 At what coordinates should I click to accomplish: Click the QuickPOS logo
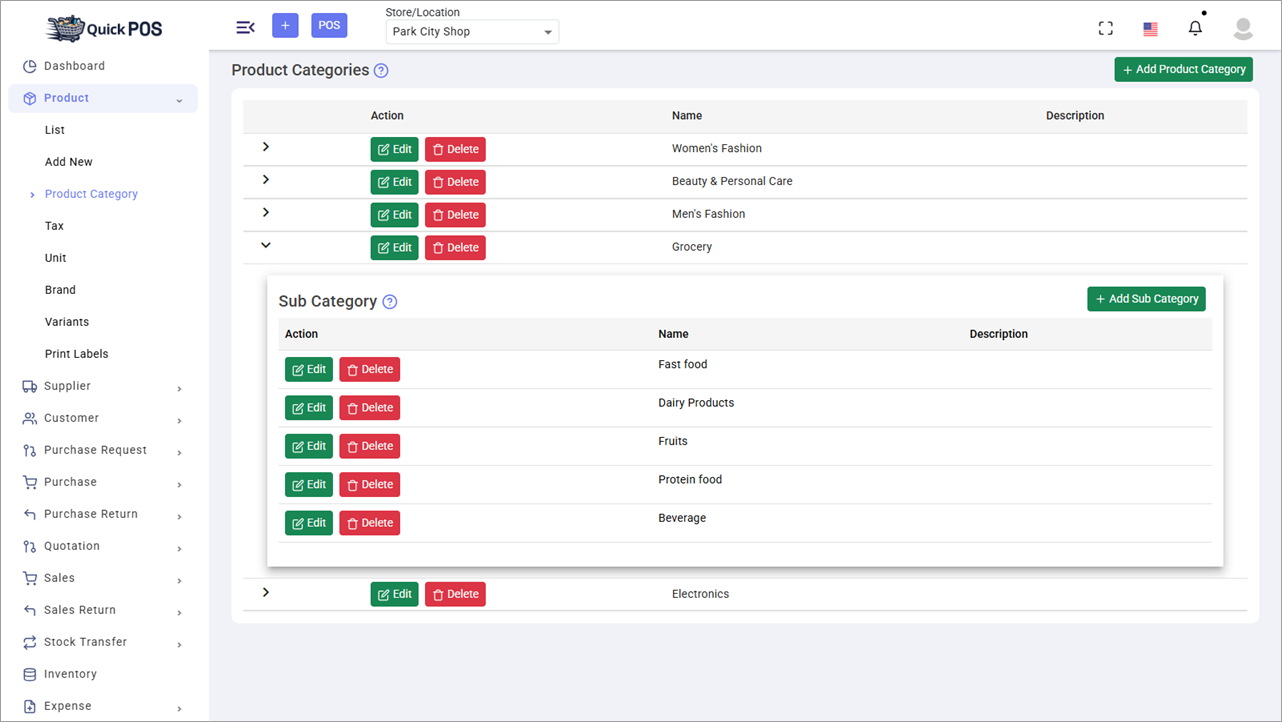pos(103,28)
